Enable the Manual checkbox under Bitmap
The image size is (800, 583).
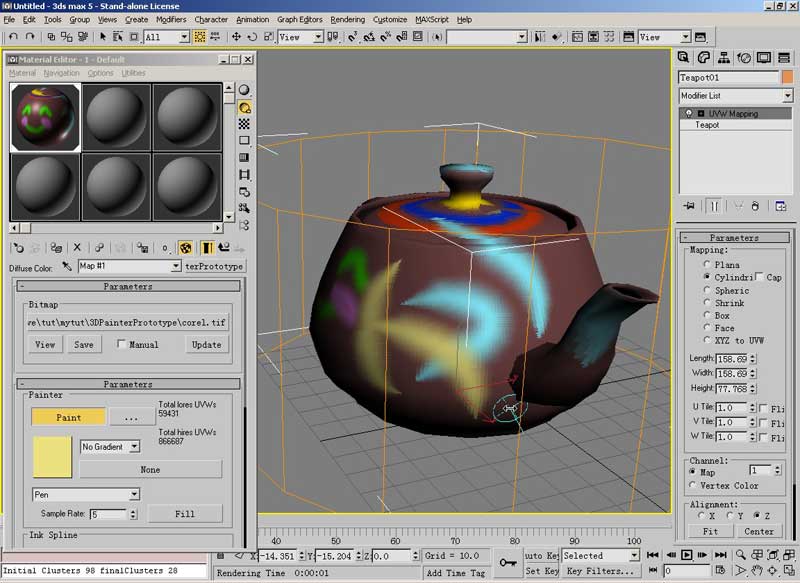pos(121,345)
